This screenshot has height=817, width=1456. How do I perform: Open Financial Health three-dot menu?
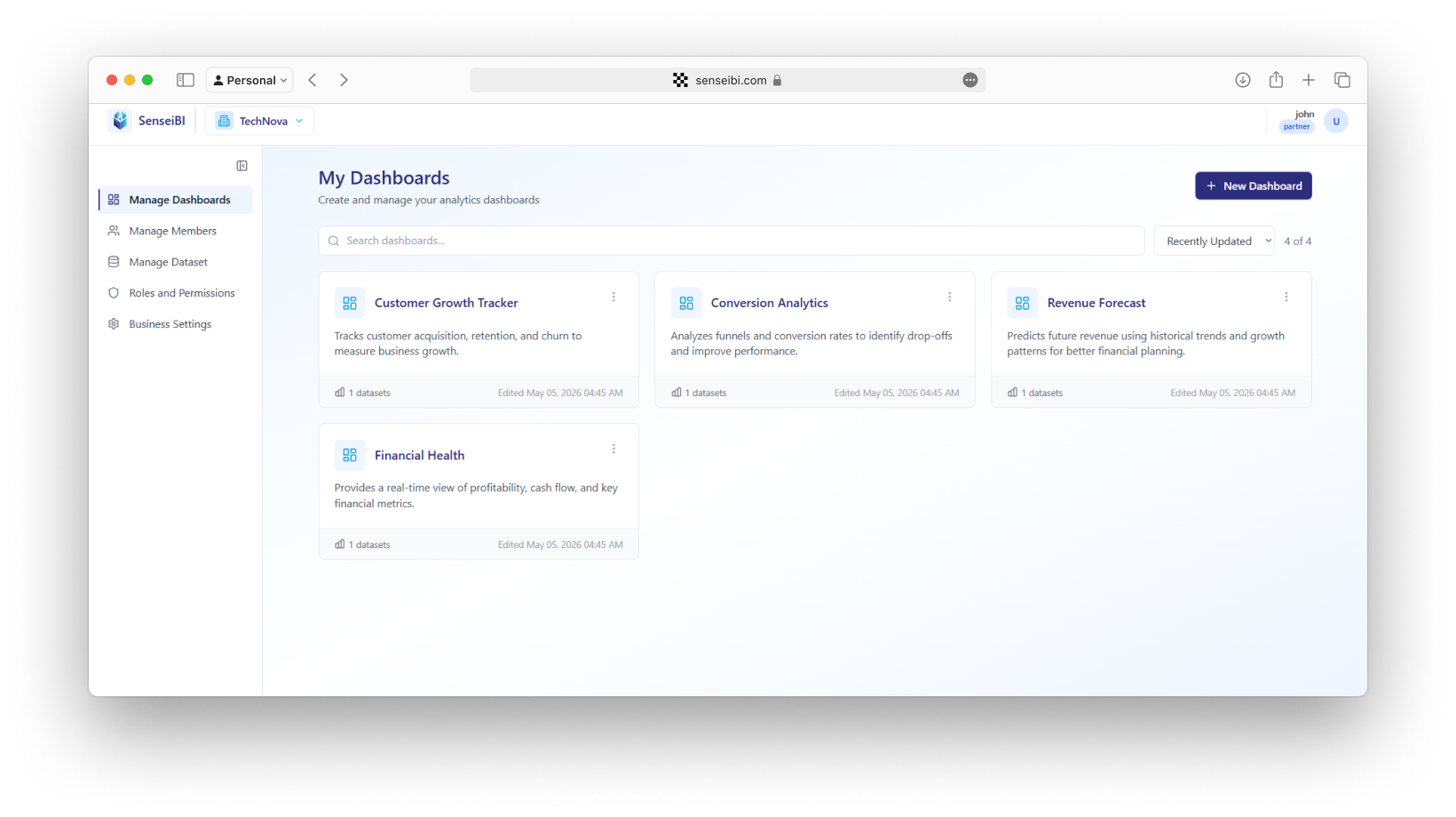coord(613,449)
